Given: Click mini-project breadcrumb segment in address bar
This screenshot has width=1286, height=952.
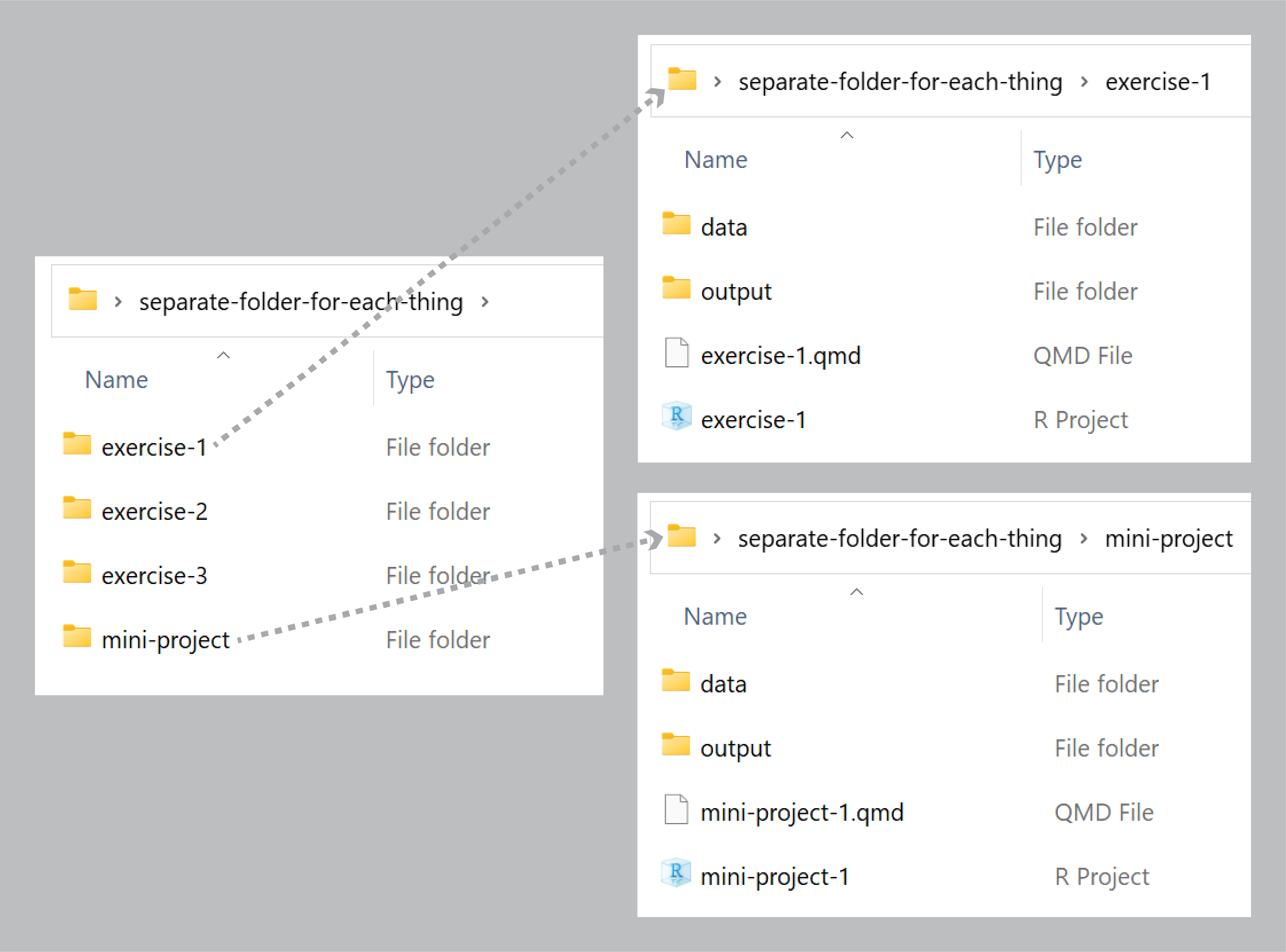Looking at the screenshot, I should pyautogui.click(x=1169, y=538).
